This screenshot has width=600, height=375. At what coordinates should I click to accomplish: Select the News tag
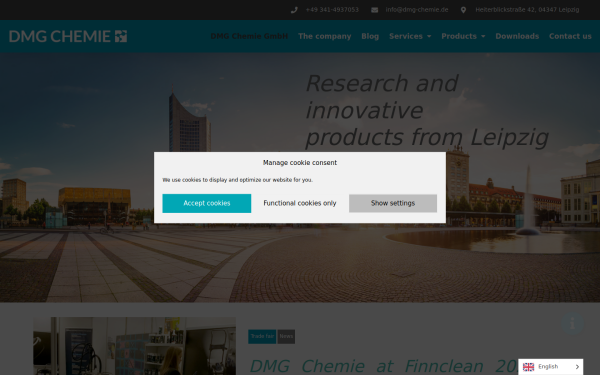286,336
